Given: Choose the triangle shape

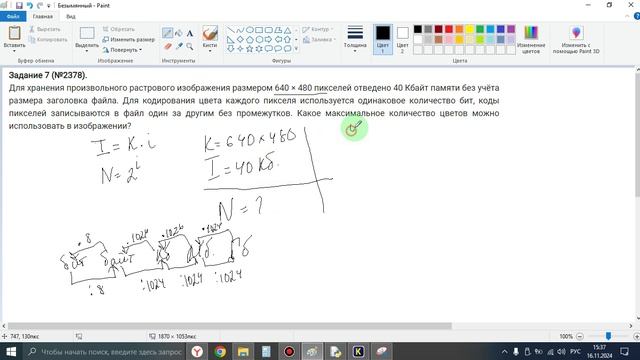Looking at the screenshot, I should (287, 30).
